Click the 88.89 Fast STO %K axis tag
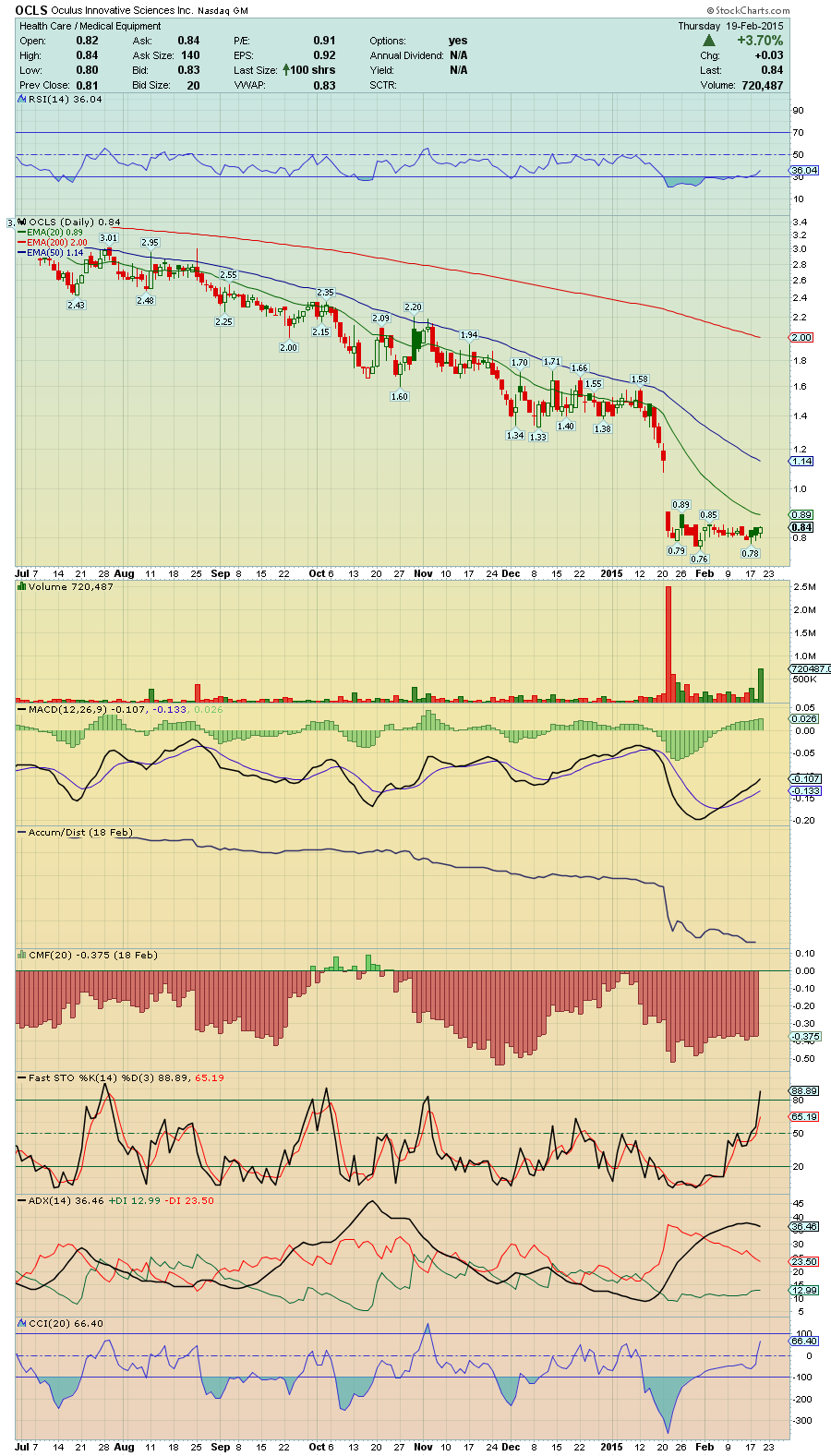 coord(804,1090)
